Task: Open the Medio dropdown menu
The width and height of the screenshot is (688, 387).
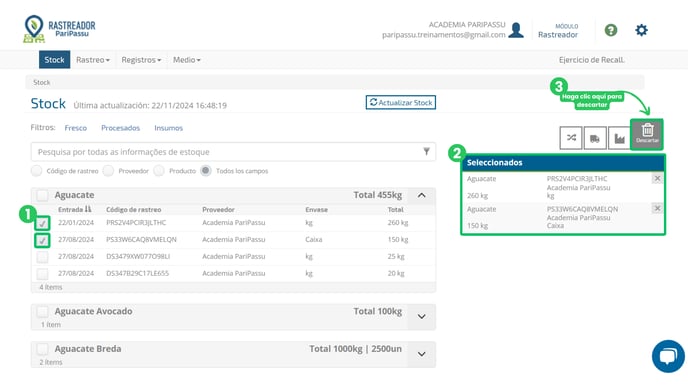Action: (186, 60)
